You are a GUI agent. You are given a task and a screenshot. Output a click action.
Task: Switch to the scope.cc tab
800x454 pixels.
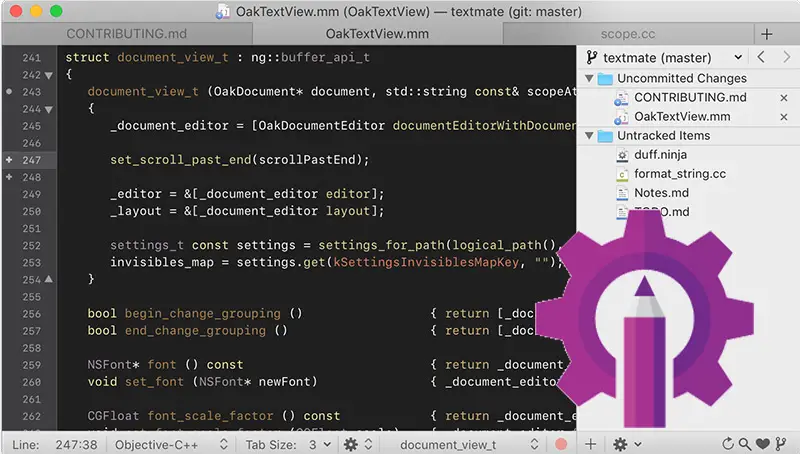point(628,34)
